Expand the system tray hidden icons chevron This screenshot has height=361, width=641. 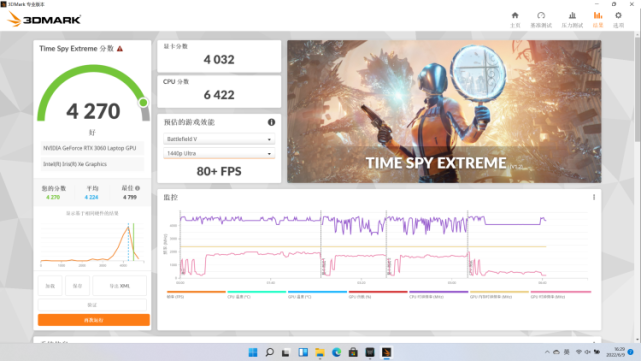[547, 352]
